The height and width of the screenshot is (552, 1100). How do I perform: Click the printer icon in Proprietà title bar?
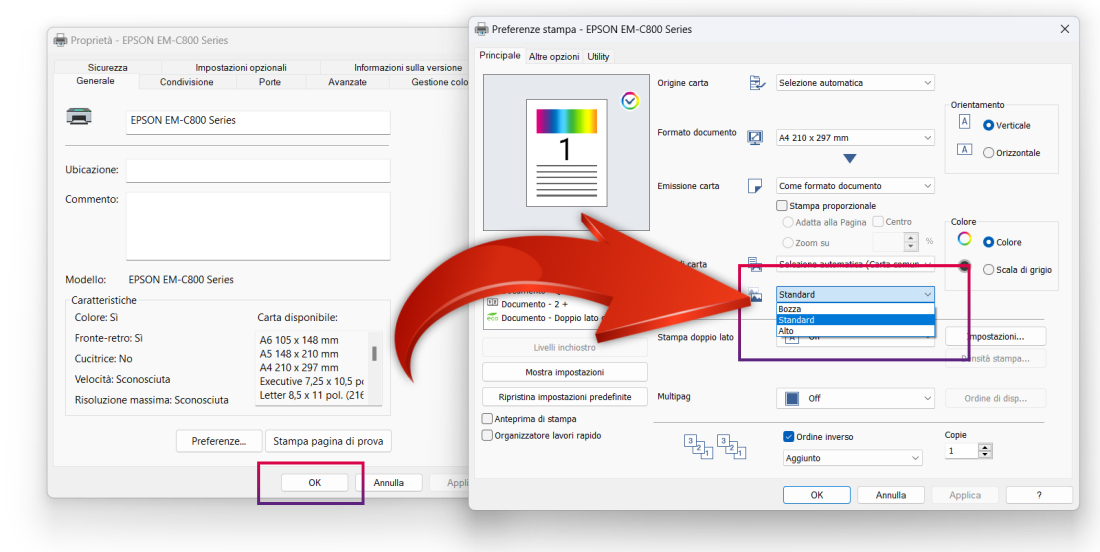click(61, 41)
